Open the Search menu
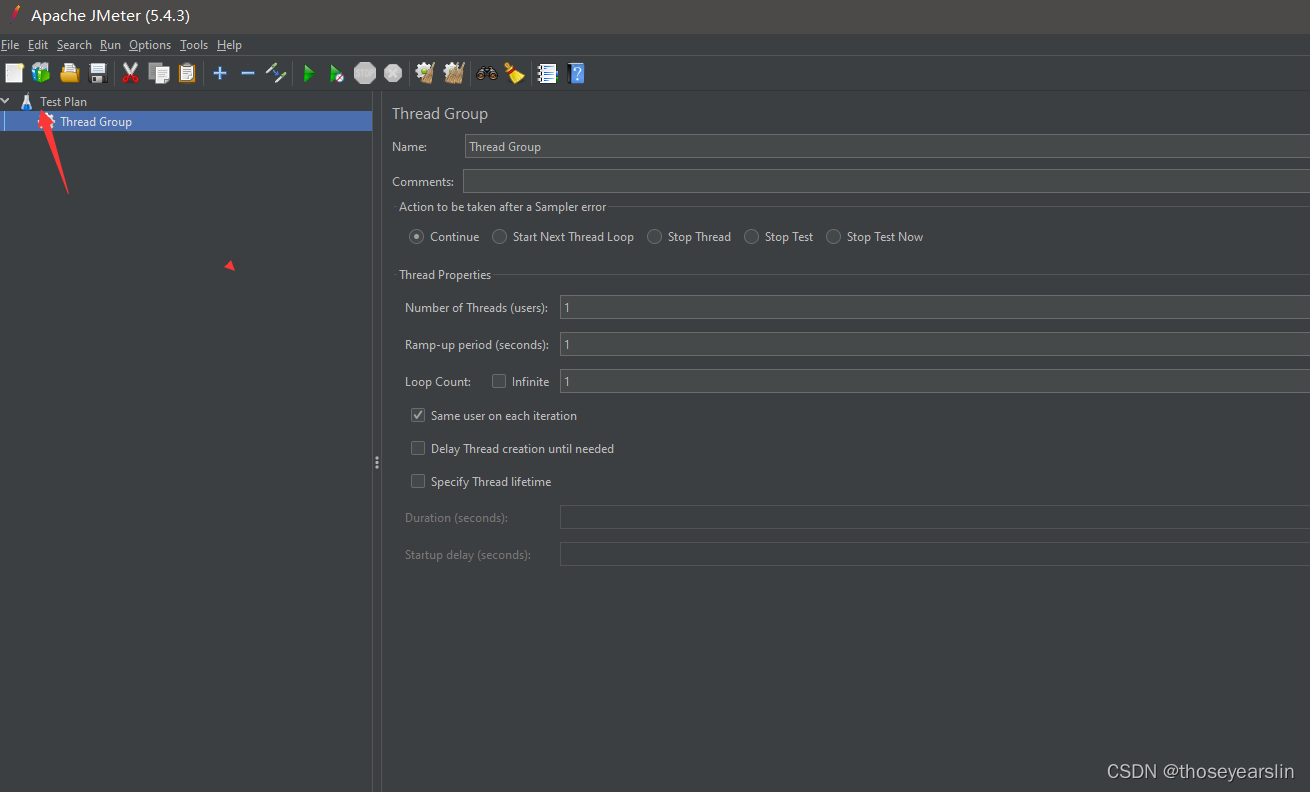The image size is (1310, 792). click(x=74, y=45)
